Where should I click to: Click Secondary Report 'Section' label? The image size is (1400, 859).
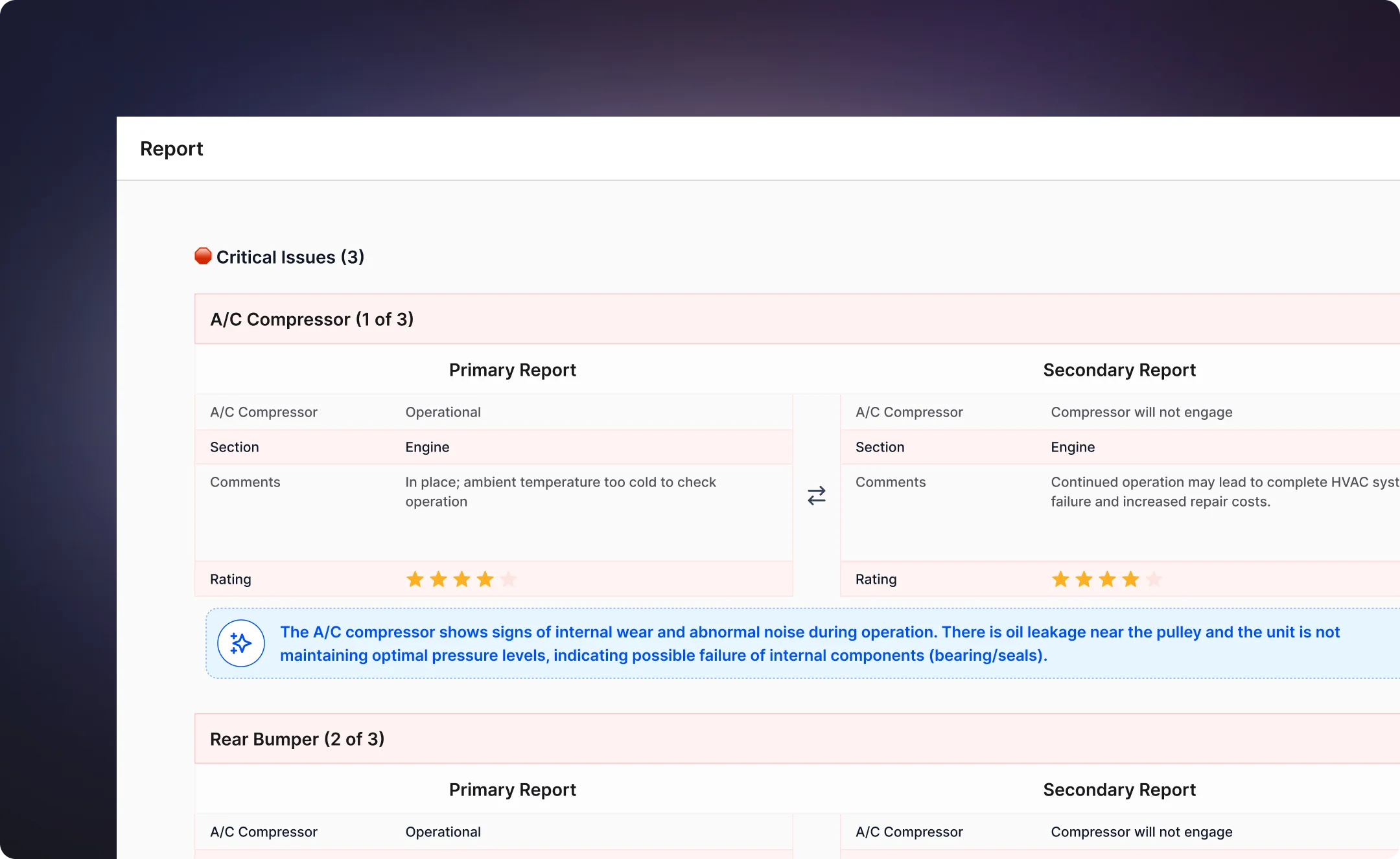pyautogui.click(x=880, y=447)
